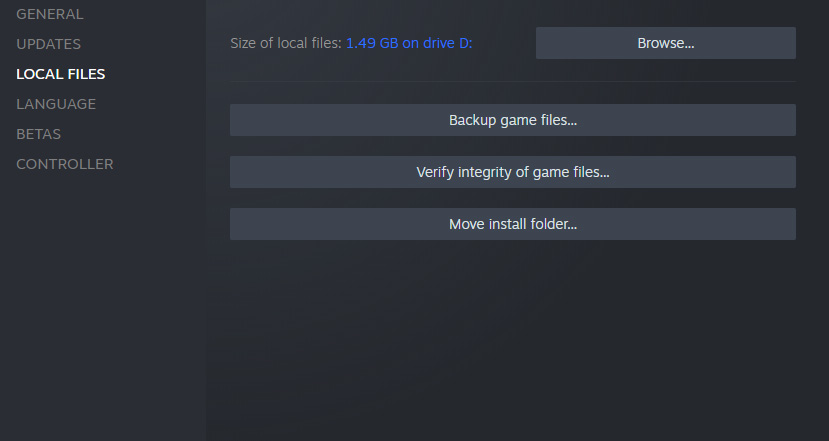Show the per-game controller options tab
The width and height of the screenshot is (829, 441).
point(65,164)
